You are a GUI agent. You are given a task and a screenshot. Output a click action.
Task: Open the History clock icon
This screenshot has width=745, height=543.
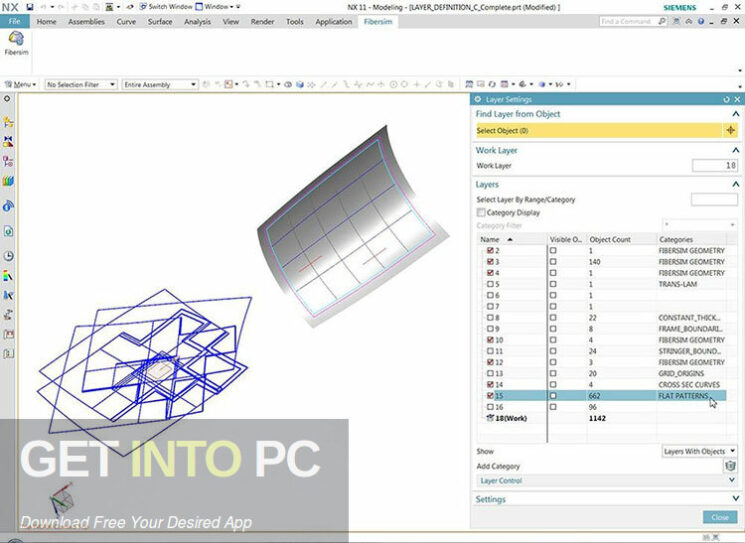coord(8,256)
